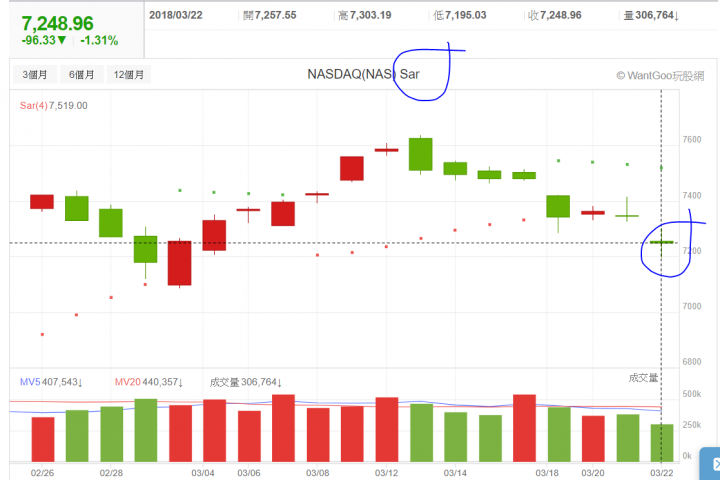Viewport: 720px width, 480px height.
Task: Click the change value -96.33
Action: point(44,40)
